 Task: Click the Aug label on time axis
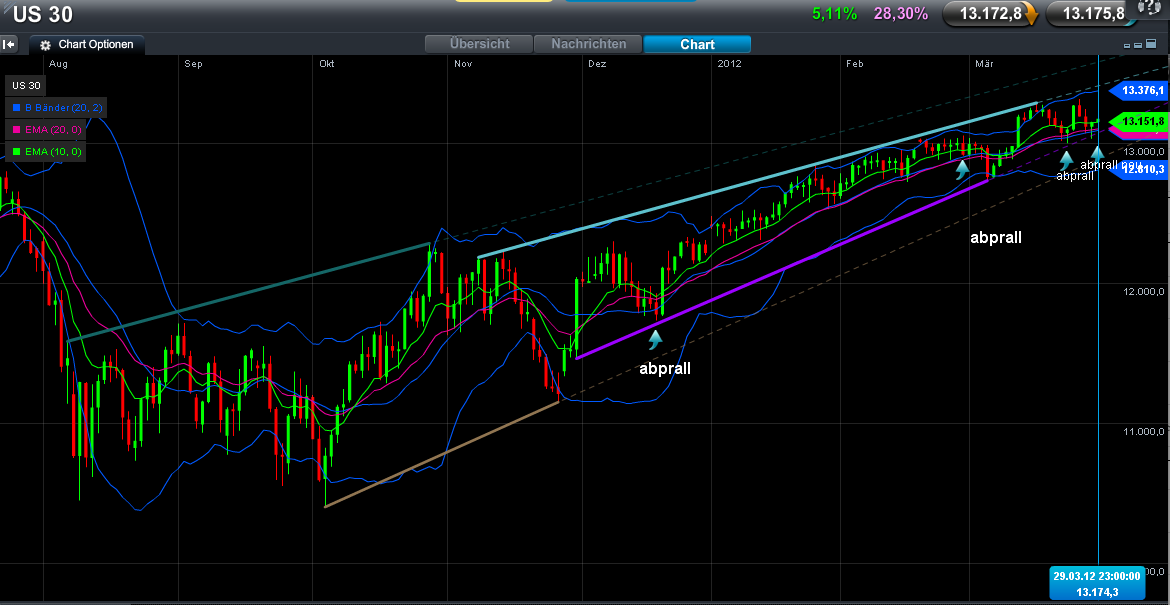pos(58,64)
